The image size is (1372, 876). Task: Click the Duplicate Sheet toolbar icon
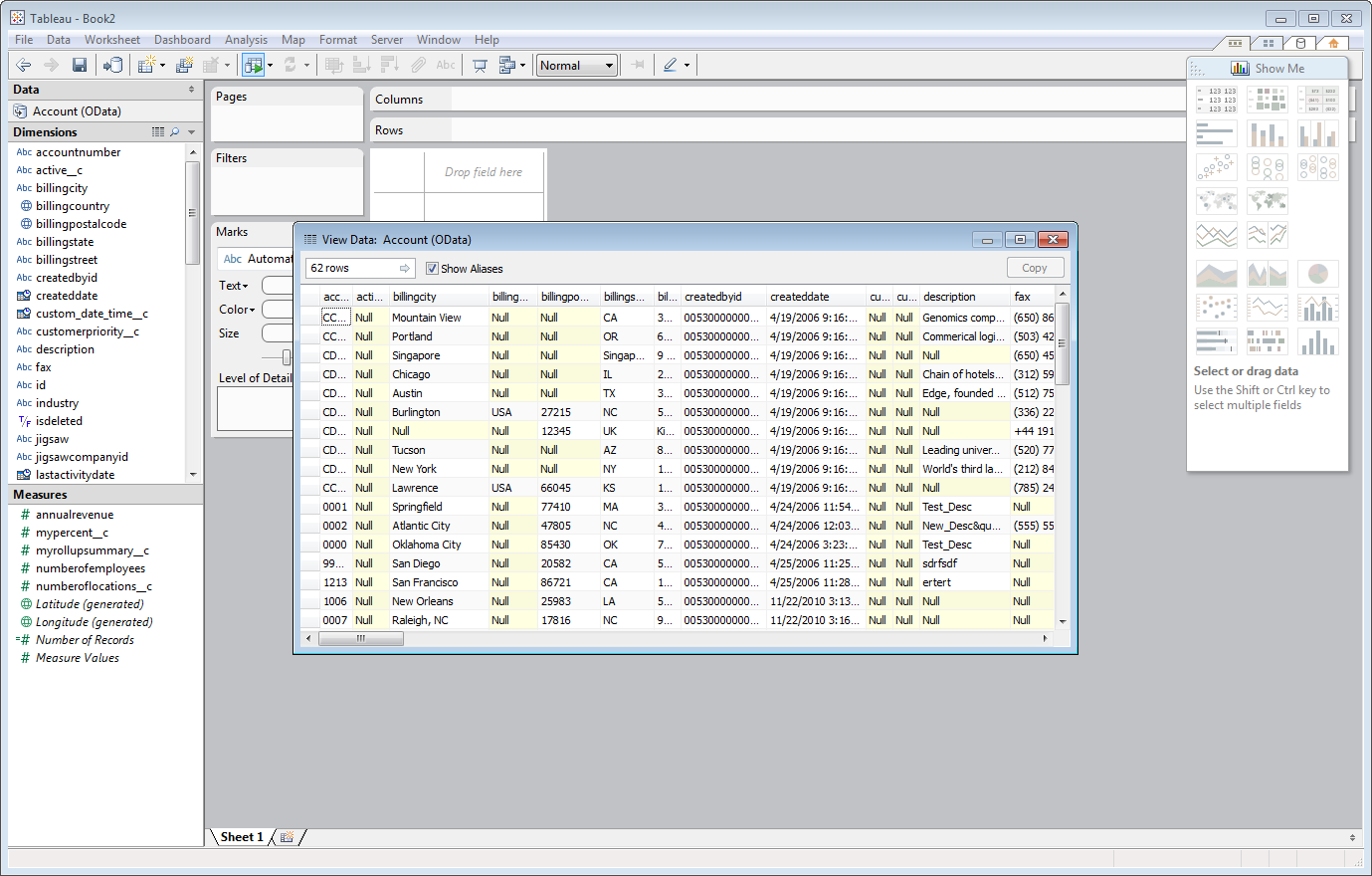184,65
